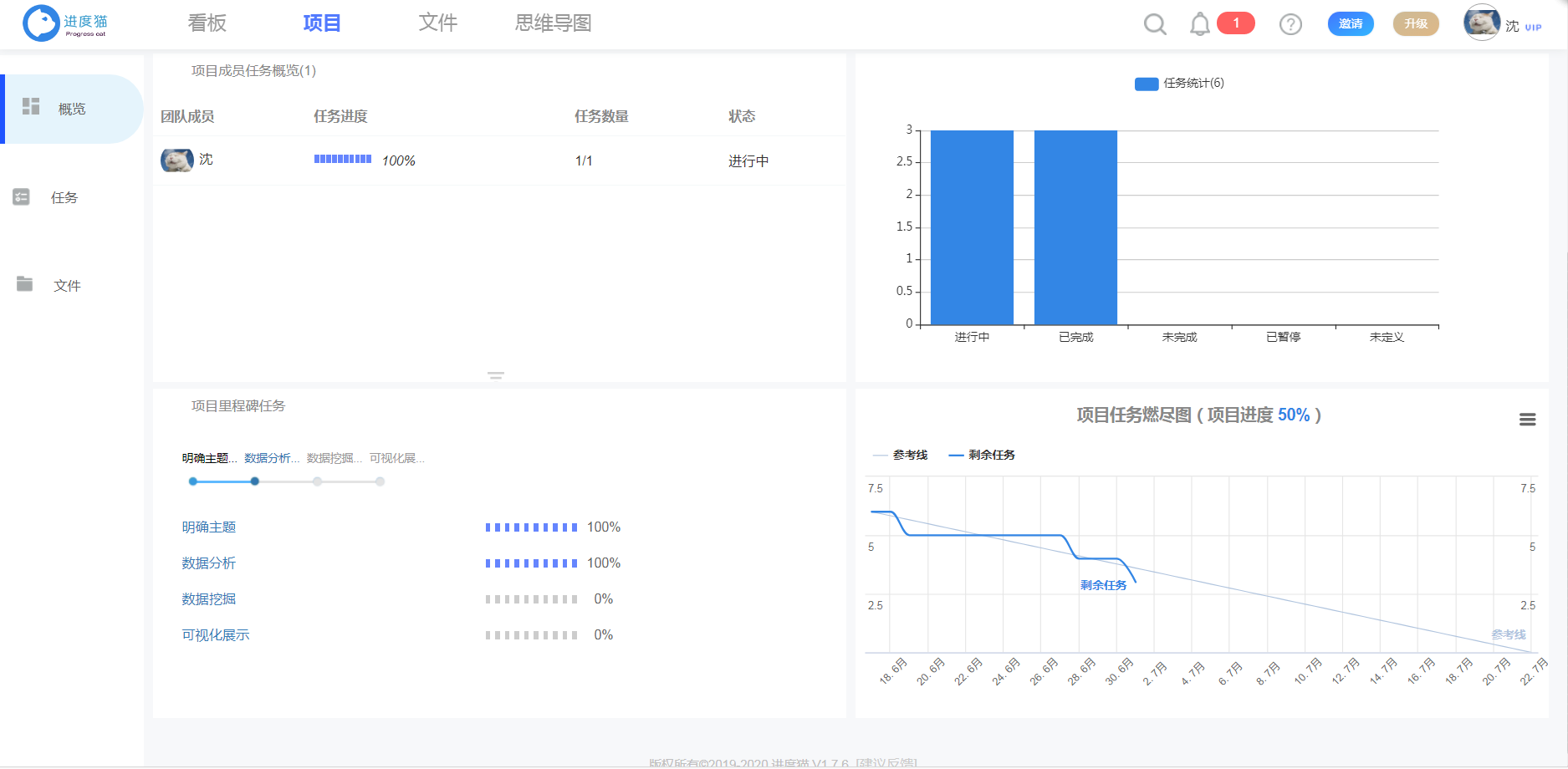The image size is (1568, 769).
Task: Click the 数据挖掘 0% progress bar
Action: [x=532, y=599]
